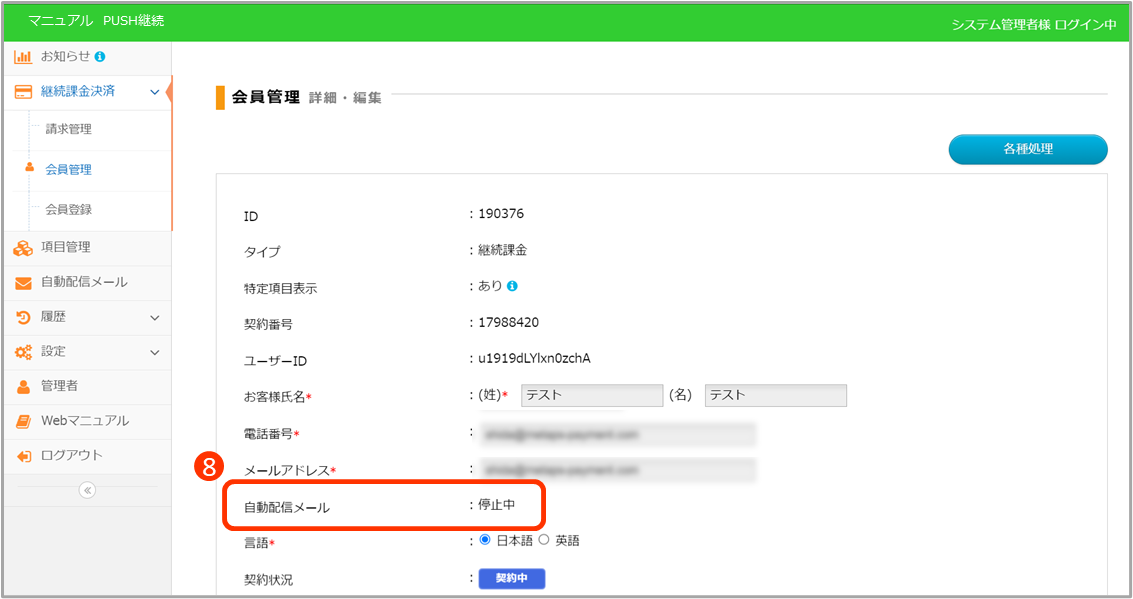Viewport: 1133px width, 599px height.
Task: Click the 契約中 status badge
Action: pyautogui.click(x=511, y=579)
